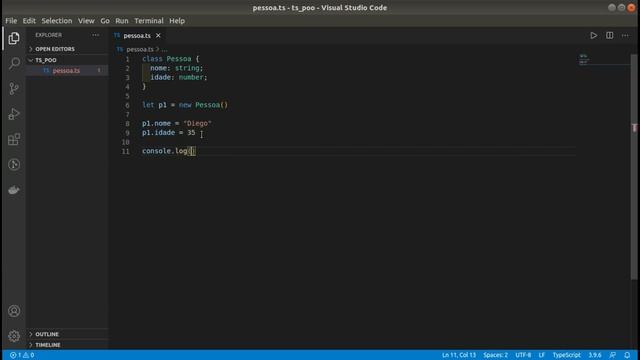Click pessoa.ts in the breadcrumb
Viewport: 640px width, 360px height.
140,49
